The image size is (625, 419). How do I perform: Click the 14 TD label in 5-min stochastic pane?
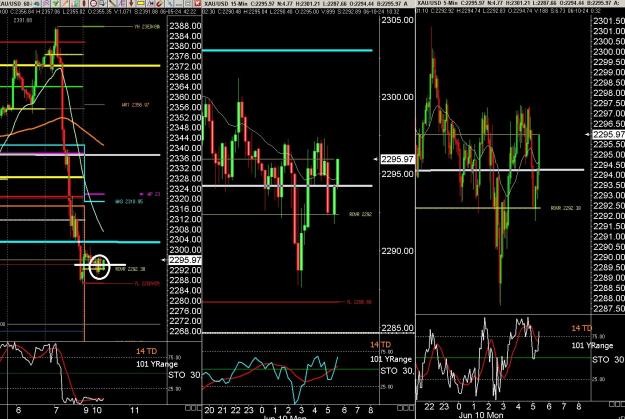(x=582, y=328)
